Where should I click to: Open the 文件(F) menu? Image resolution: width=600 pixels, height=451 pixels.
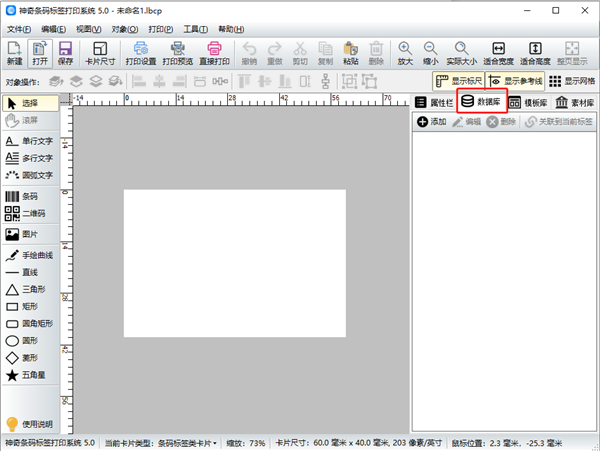(19, 29)
